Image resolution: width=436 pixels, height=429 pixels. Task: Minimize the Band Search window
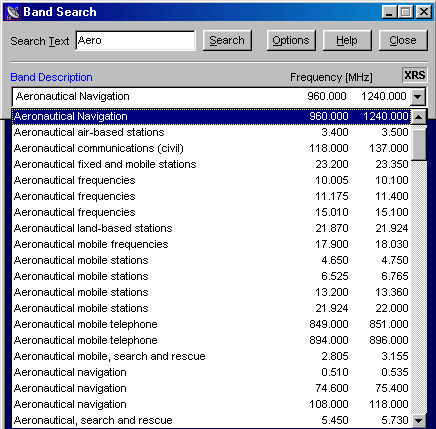point(389,12)
